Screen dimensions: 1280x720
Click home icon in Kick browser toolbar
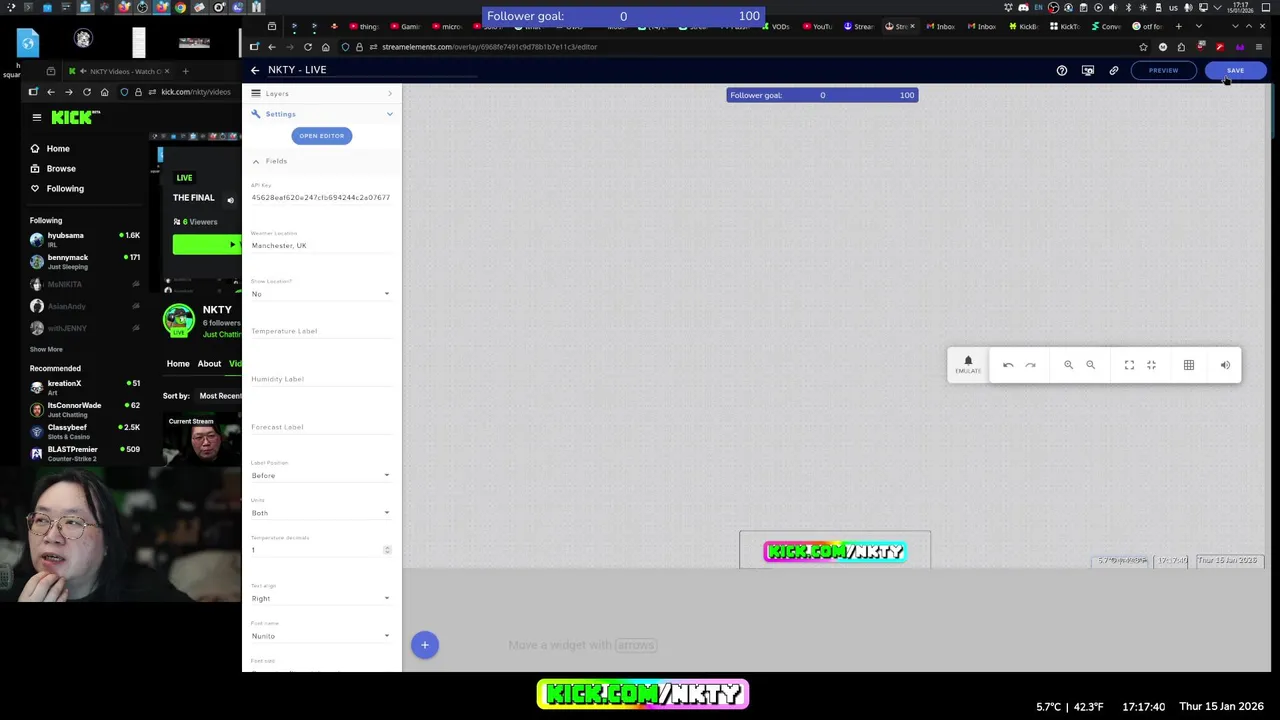click(105, 92)
